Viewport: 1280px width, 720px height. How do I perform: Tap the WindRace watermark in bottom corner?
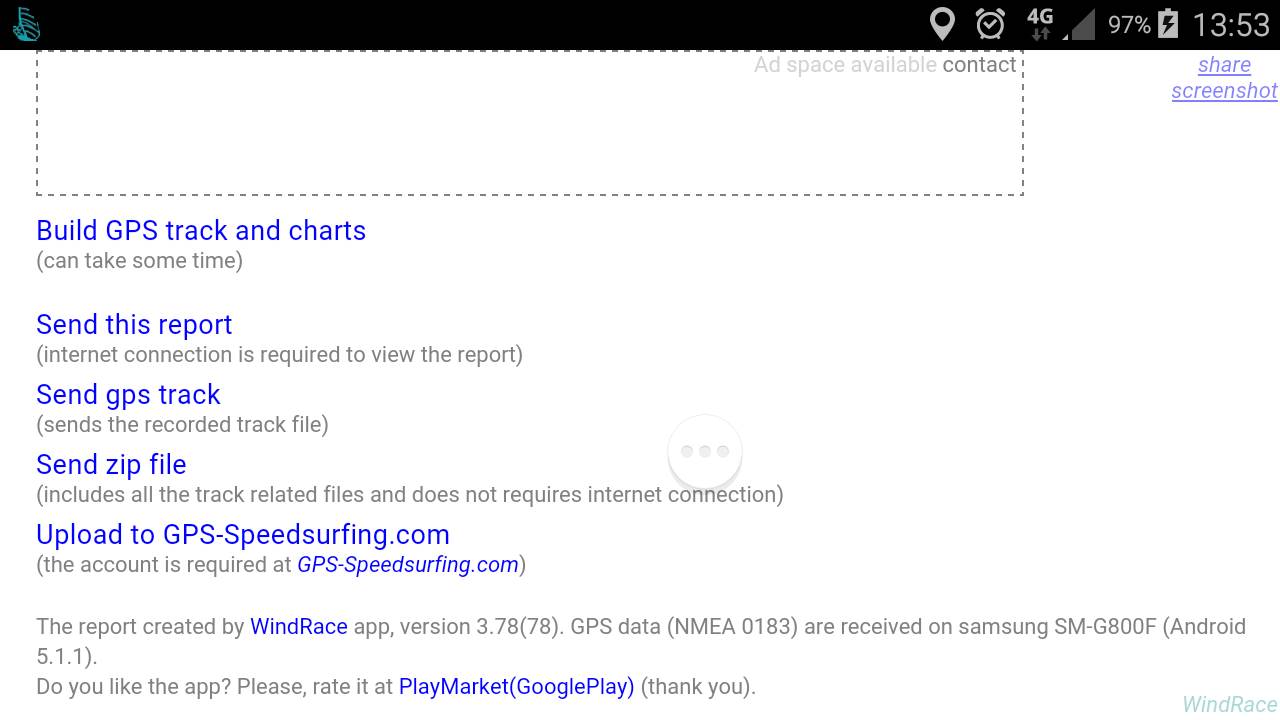click(x=1230, y=705)
